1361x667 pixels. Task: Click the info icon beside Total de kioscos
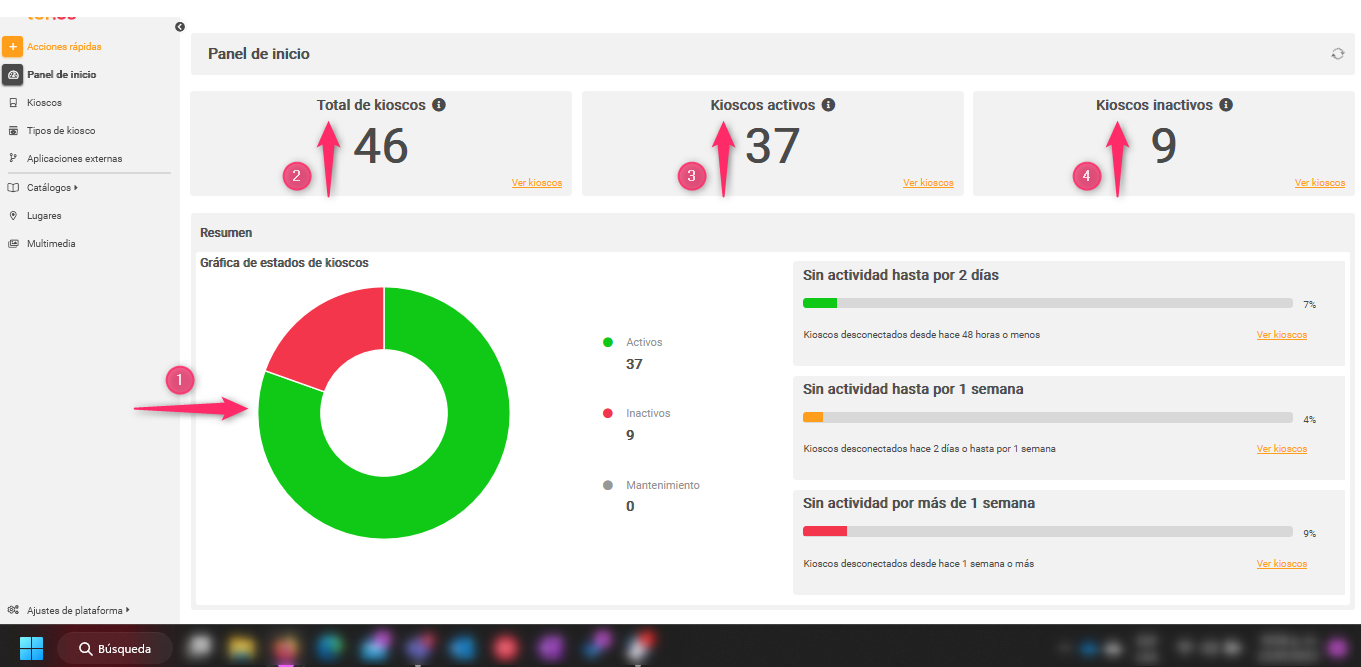click(x=439, y=105)
